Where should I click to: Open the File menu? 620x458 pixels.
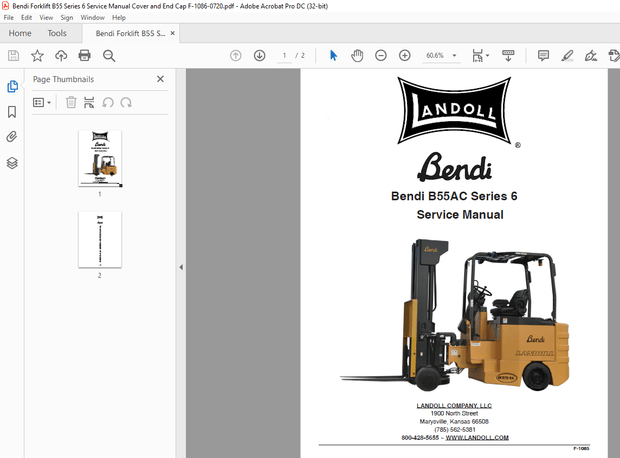point(9,18)
